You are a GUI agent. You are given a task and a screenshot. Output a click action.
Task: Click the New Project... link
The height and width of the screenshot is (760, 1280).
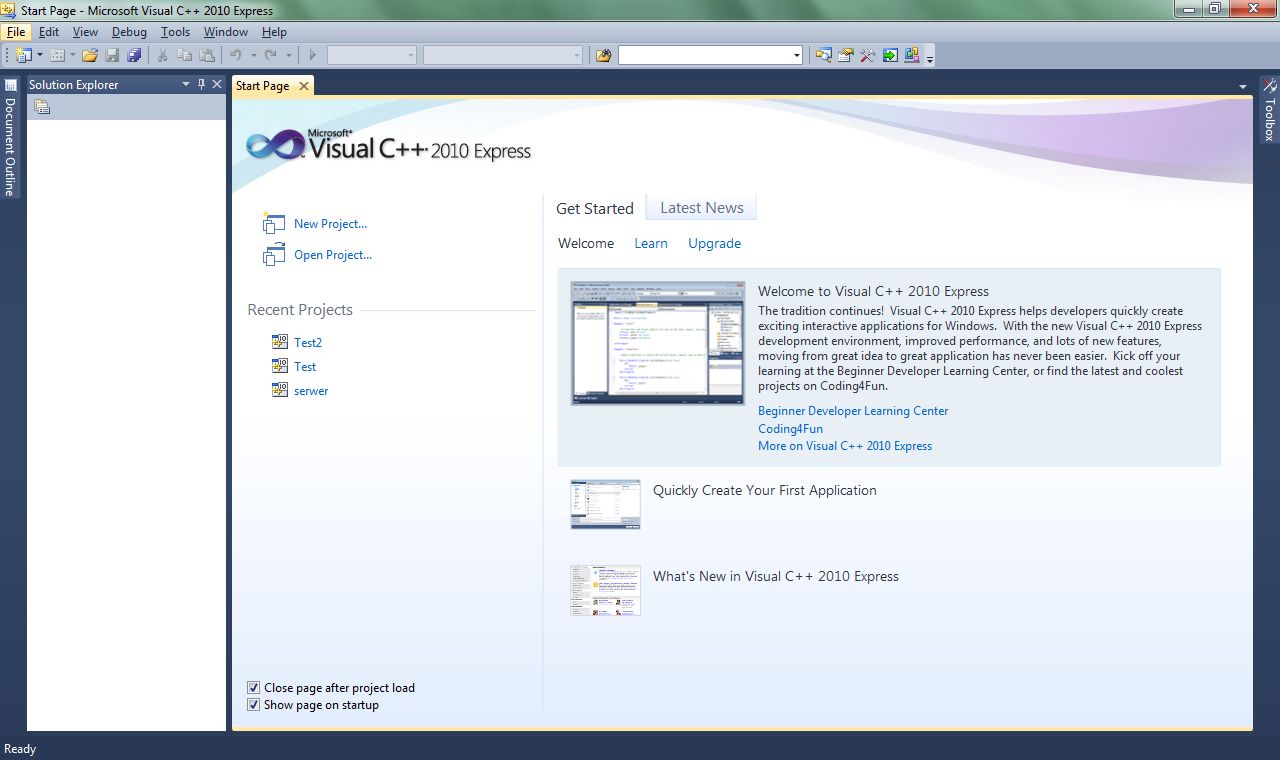[x=330, y=224]
